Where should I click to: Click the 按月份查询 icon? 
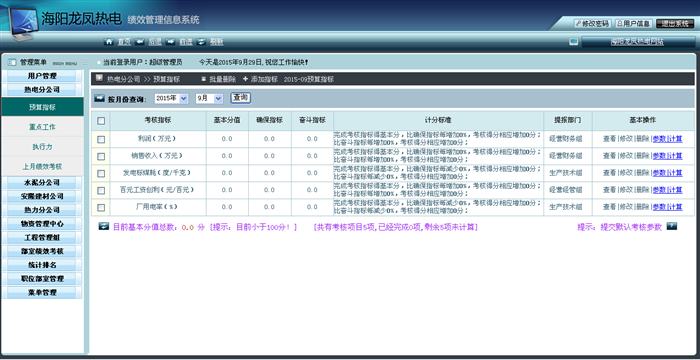pyautogui.click(x=100, y=99)
